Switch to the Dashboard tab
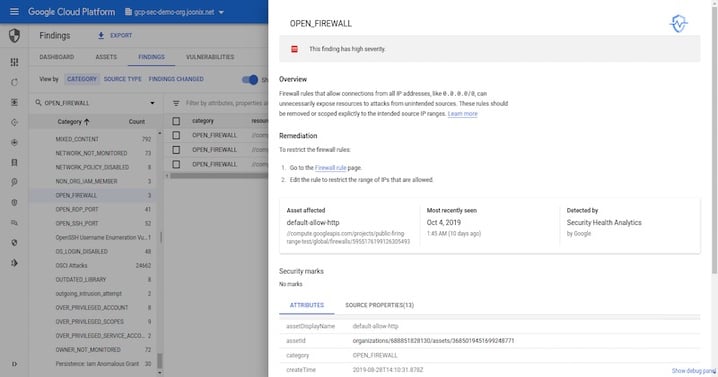718x377 pixels. pyautogui.click(x=56, y=57)
